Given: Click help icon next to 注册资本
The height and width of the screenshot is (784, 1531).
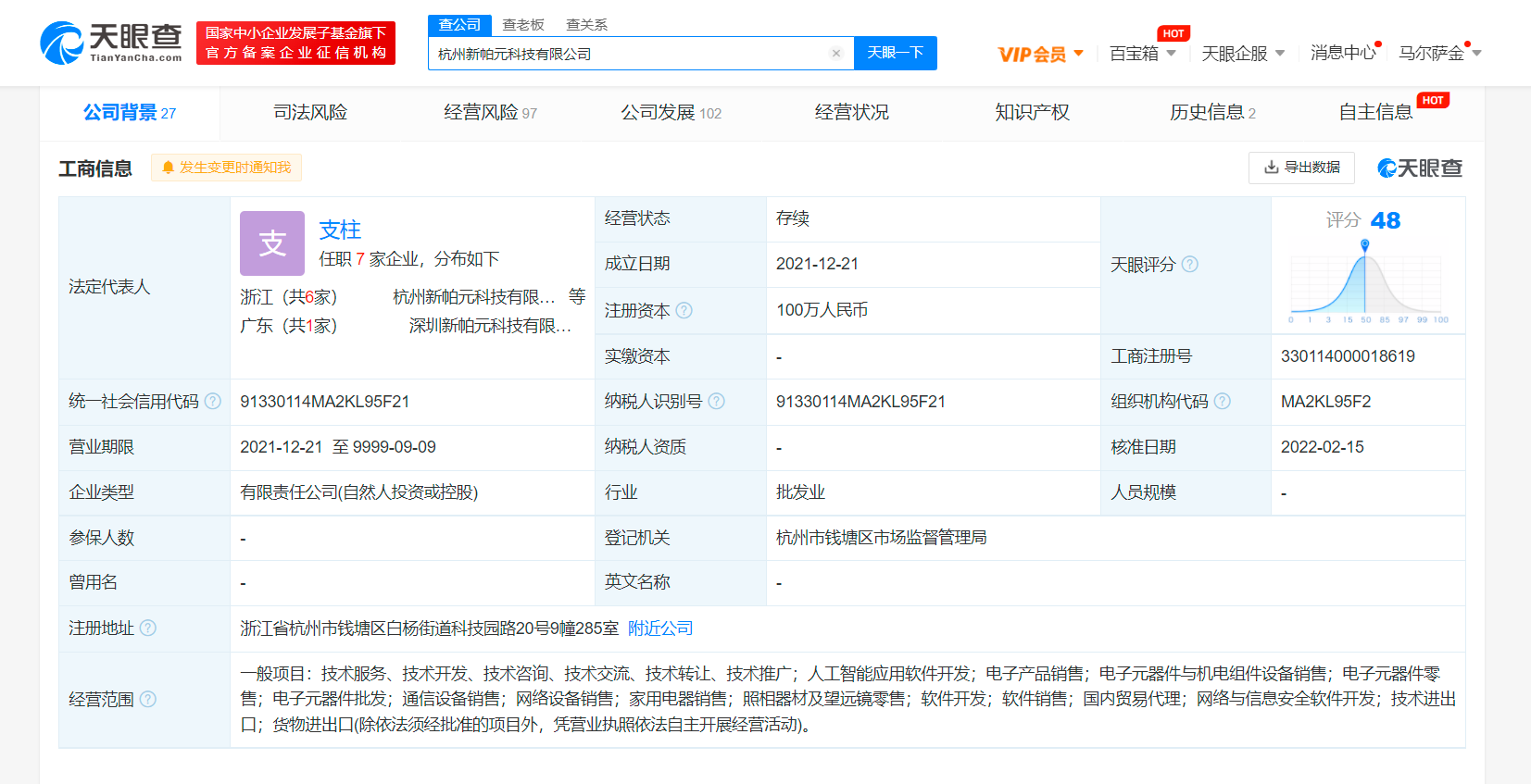Looking at the screenshot, I should point(684,311).
